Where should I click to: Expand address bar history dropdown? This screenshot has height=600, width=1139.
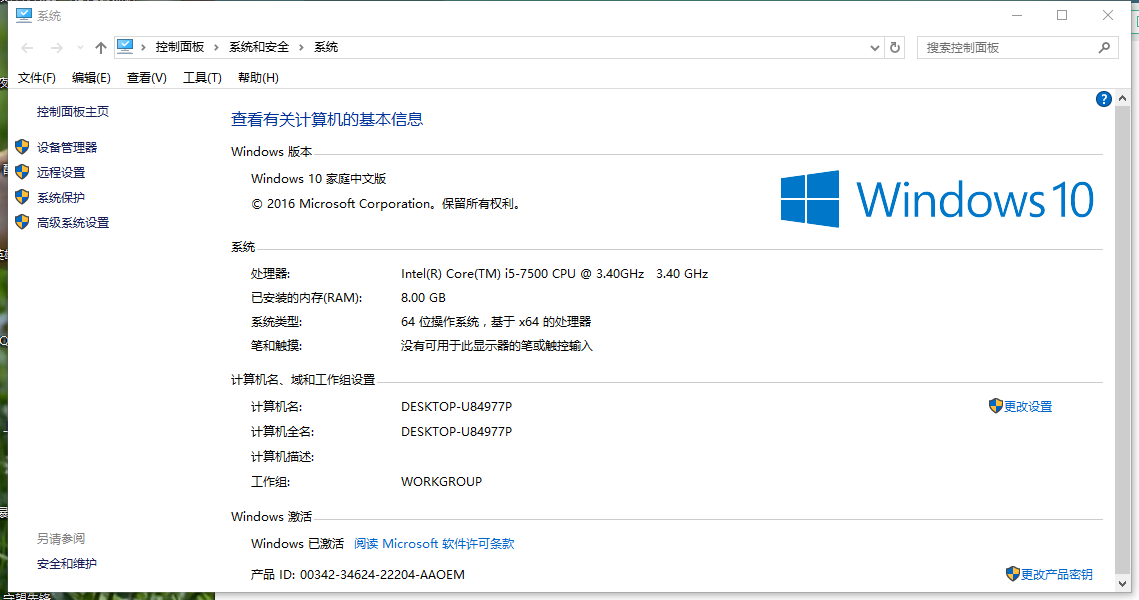pos(875,48)
